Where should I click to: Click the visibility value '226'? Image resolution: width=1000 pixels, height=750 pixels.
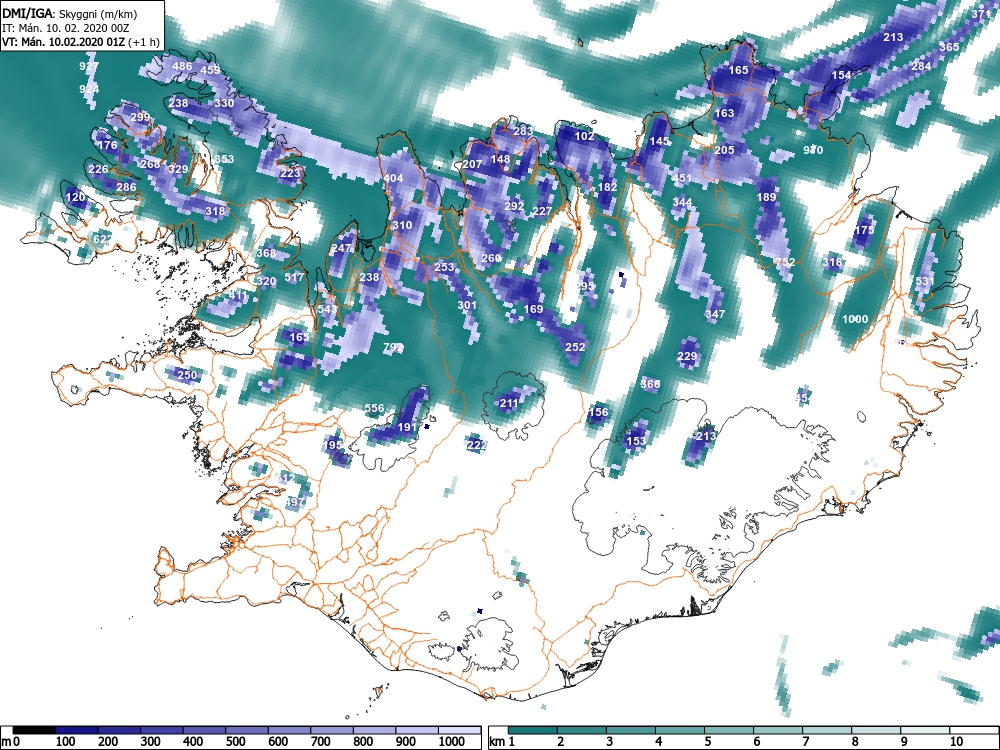pos(98,169)
